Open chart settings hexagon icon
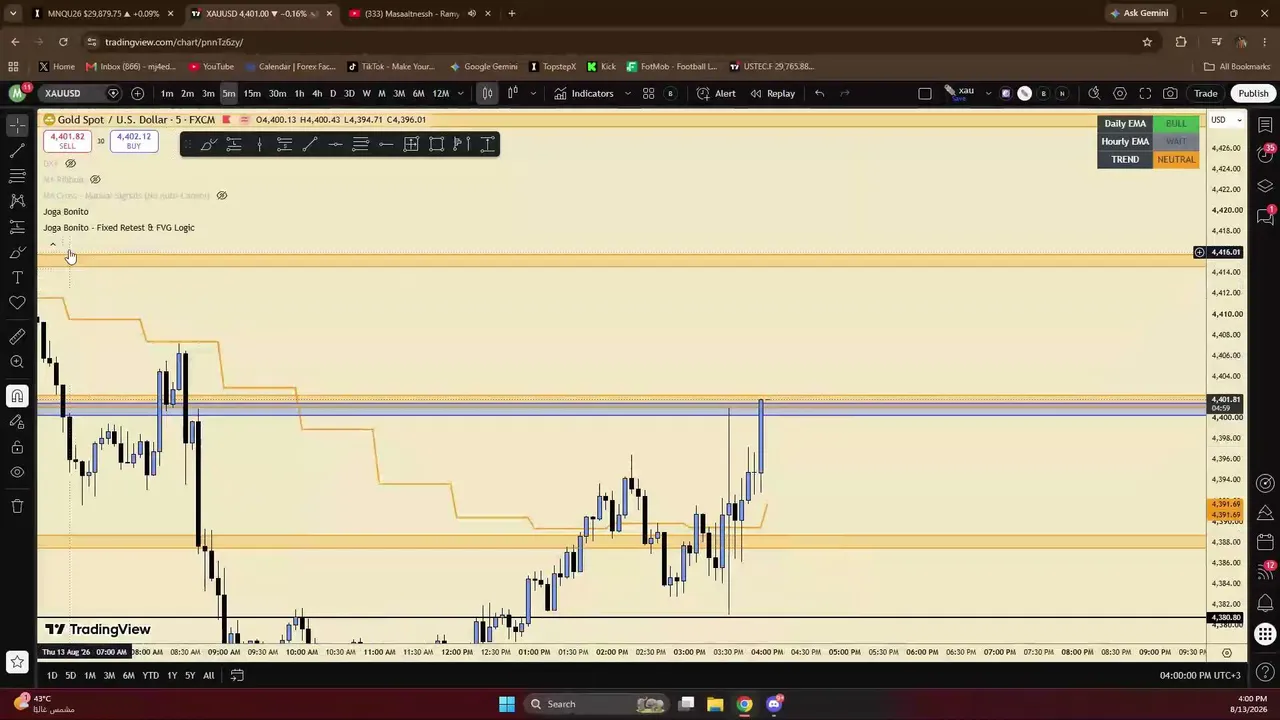 coord(1120,93)
